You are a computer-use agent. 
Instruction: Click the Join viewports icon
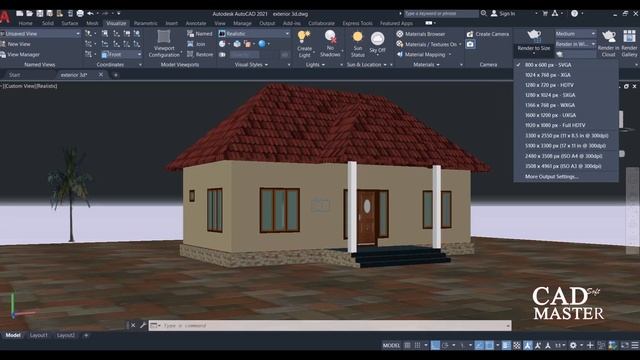click(x=190, y=44)
